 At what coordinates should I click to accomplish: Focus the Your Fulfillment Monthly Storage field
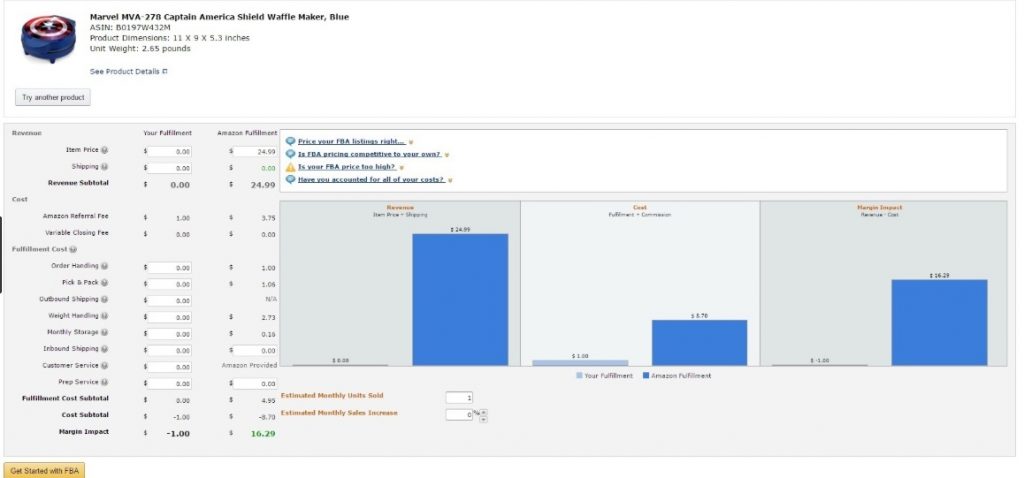169,334
